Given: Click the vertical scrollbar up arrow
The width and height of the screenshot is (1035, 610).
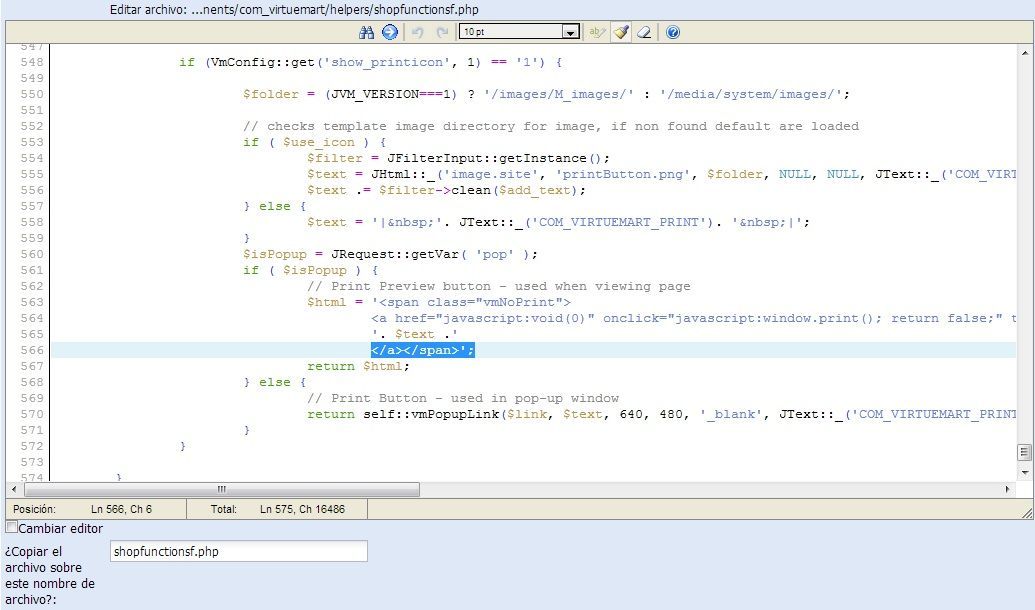Looking at the screenshot, I should coord(1025,53).
